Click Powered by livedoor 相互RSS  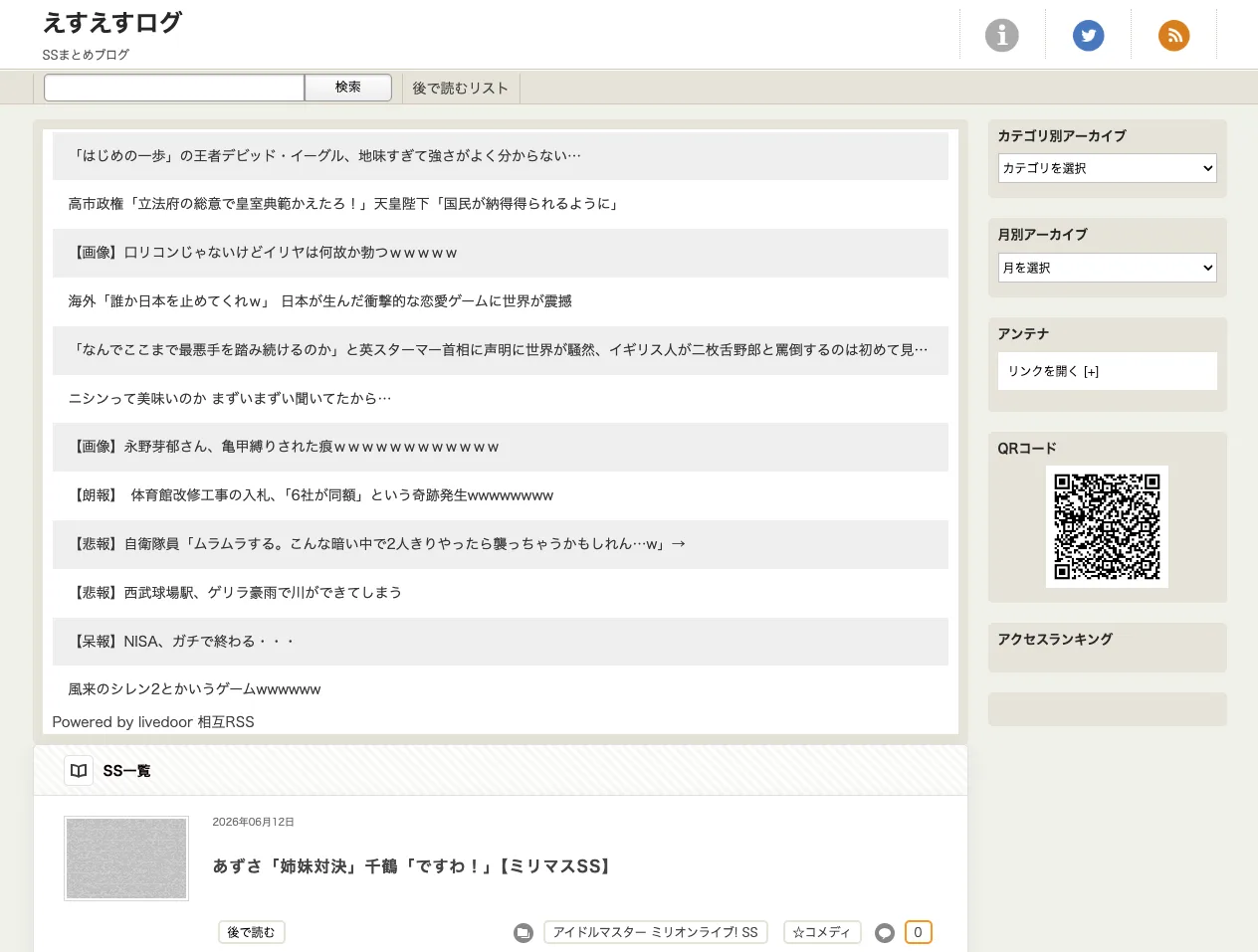153,722
